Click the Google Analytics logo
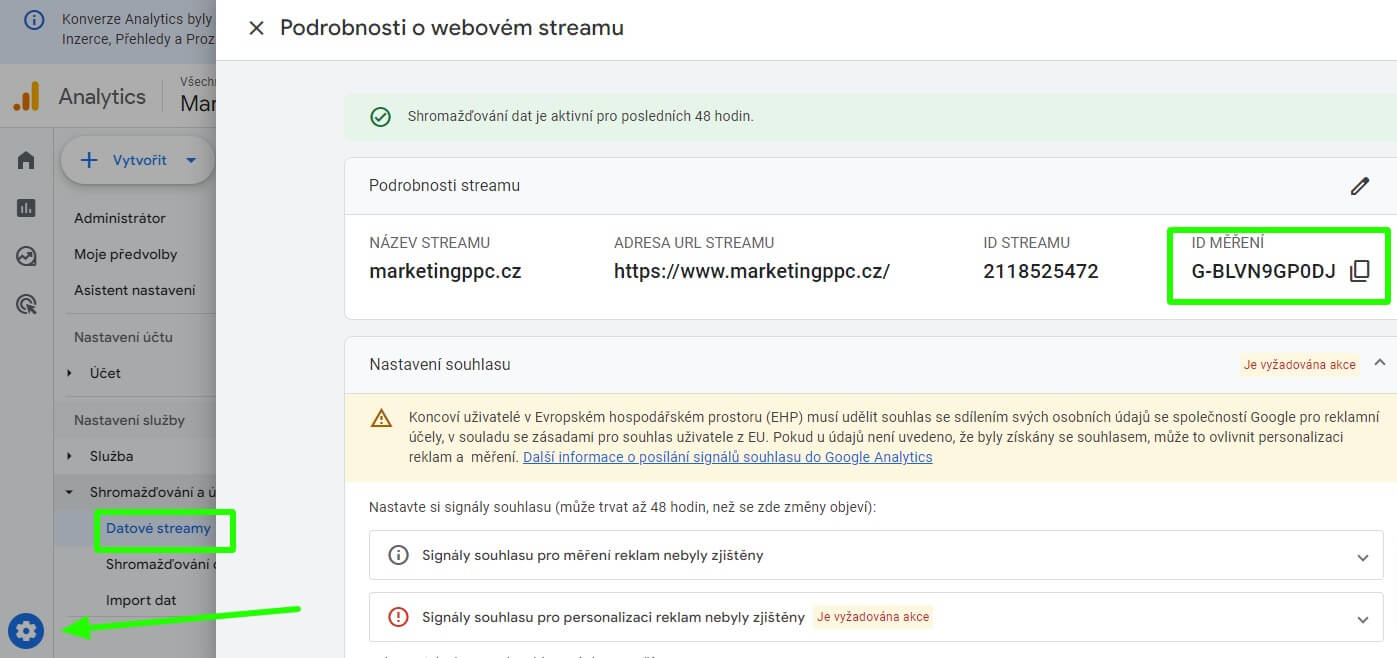Viewport: 1397px width, 658px height. 26,97
